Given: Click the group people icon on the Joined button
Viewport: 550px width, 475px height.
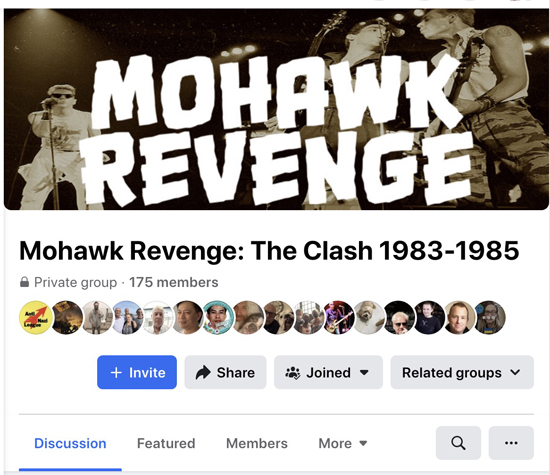Looking at the screenshot, I should click(x=293, y=373).
